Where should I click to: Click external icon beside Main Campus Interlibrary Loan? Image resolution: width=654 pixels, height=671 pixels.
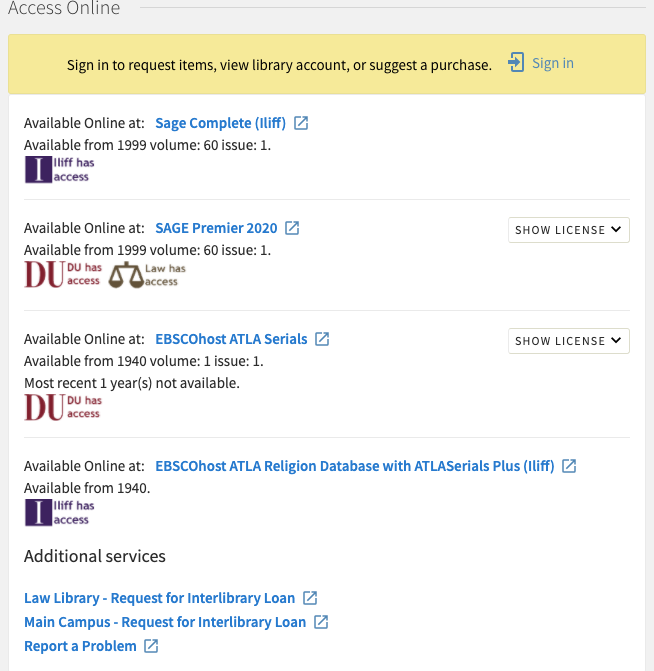coord(321,622)
